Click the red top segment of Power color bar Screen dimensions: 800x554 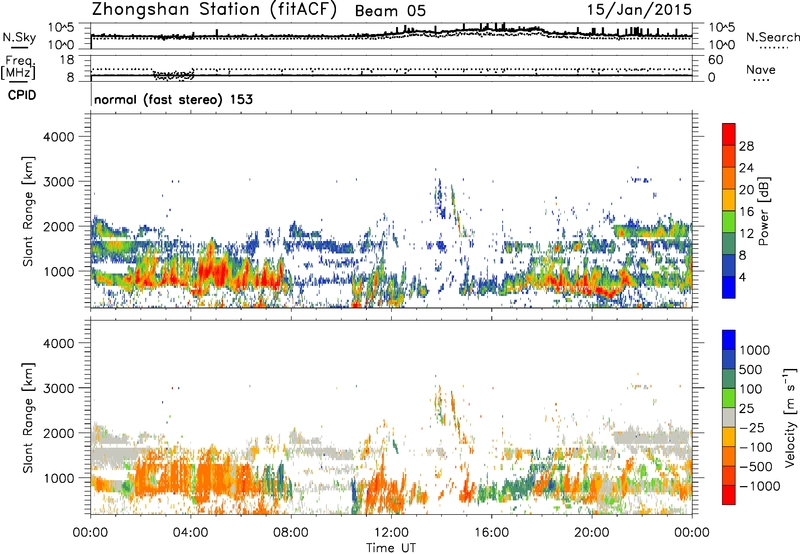click(729, 135)
